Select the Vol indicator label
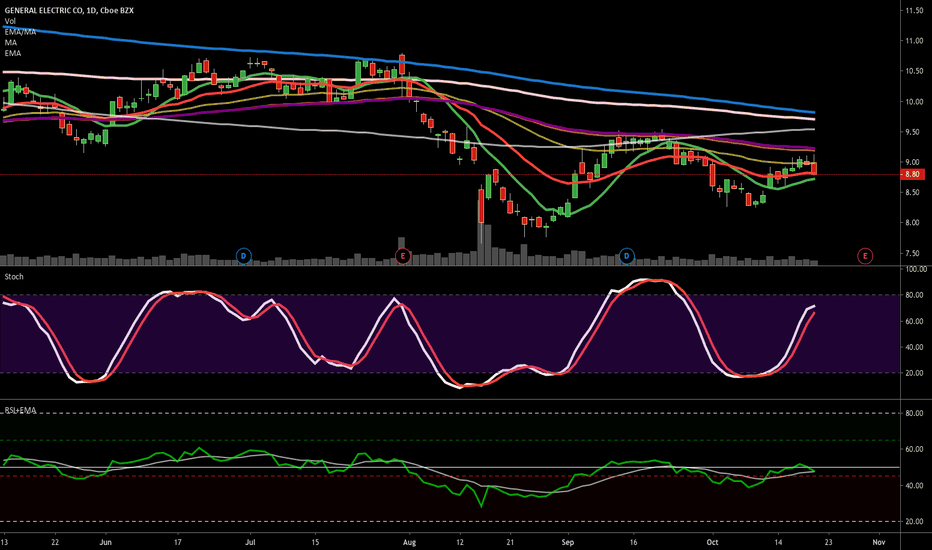The width and height of the screenshot is (932, 550). (10, 21)
